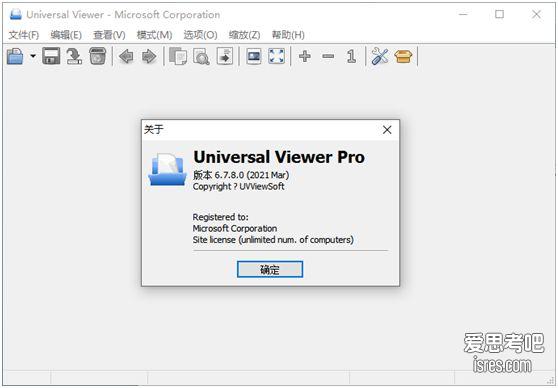Click the toolbar icon right of Save
The image size is (558, 388).
(74, 56)
